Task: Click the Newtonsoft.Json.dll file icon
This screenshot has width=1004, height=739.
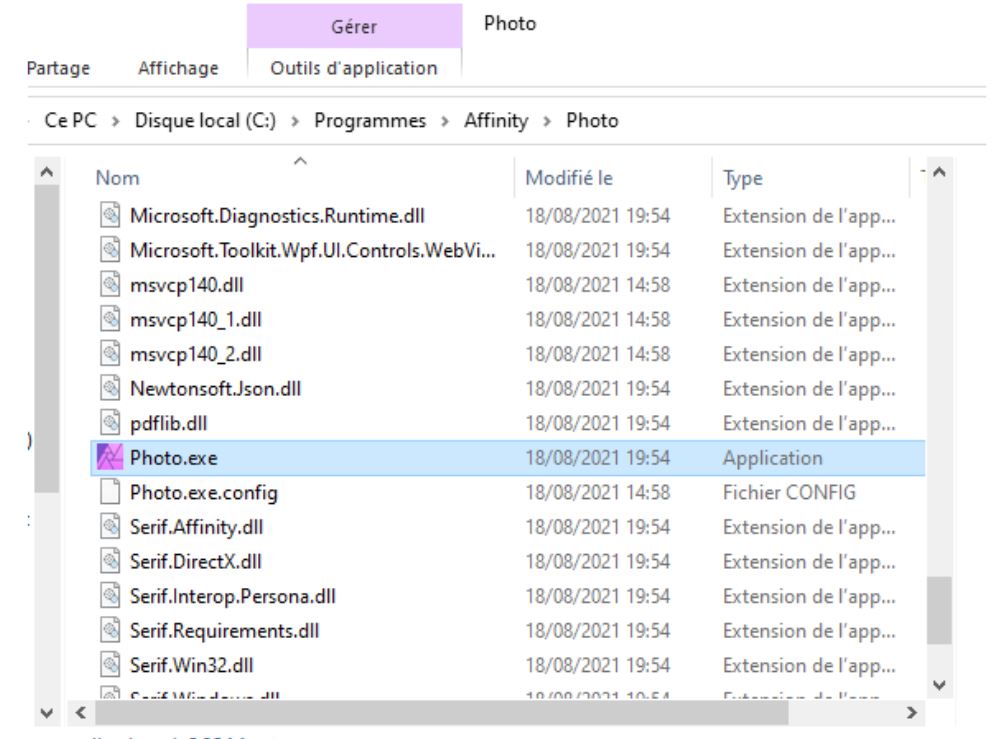Action: [110, 389]
